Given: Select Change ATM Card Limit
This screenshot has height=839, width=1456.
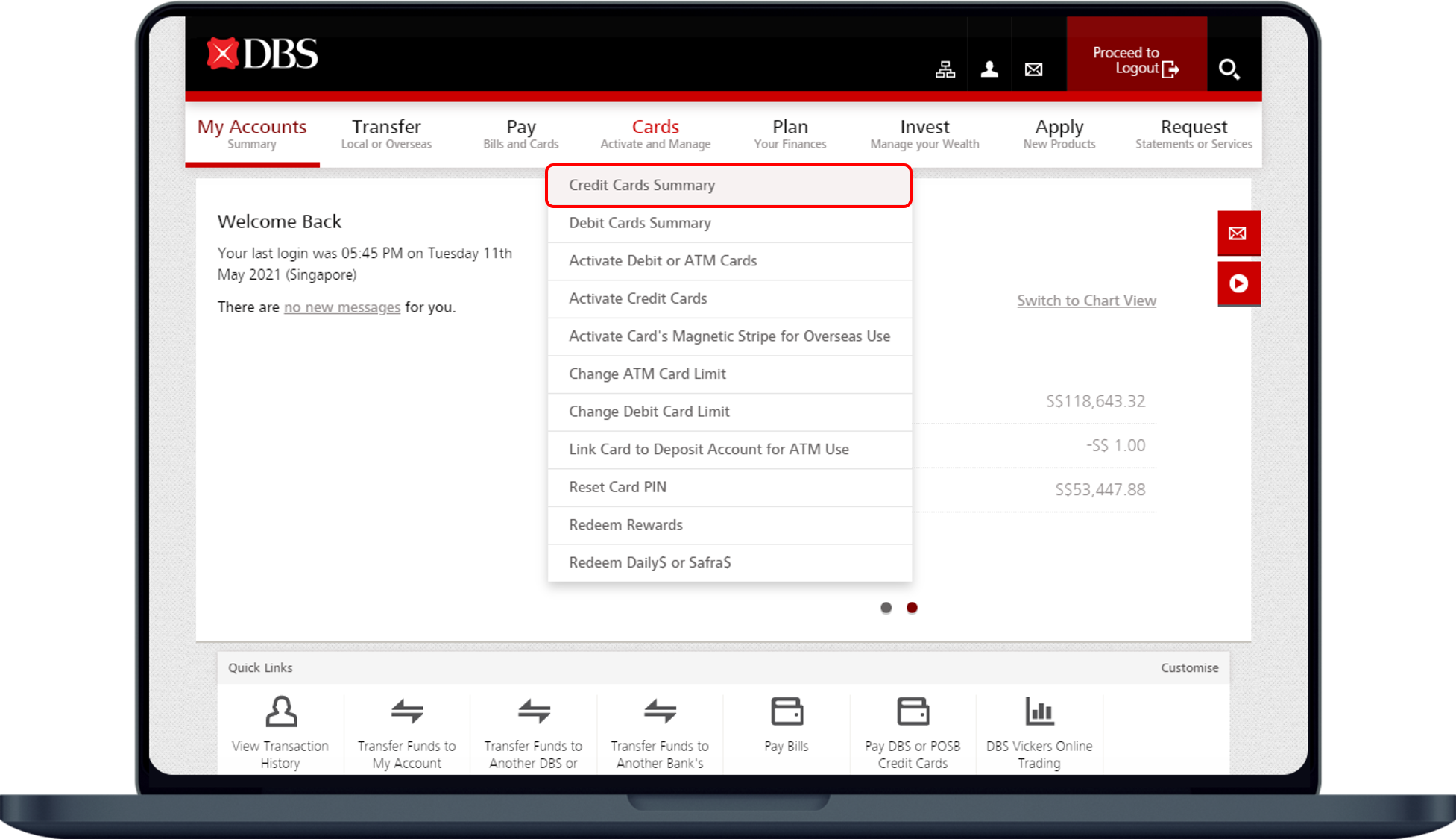Looking at the screenshot, I should (x=729, y=374).
